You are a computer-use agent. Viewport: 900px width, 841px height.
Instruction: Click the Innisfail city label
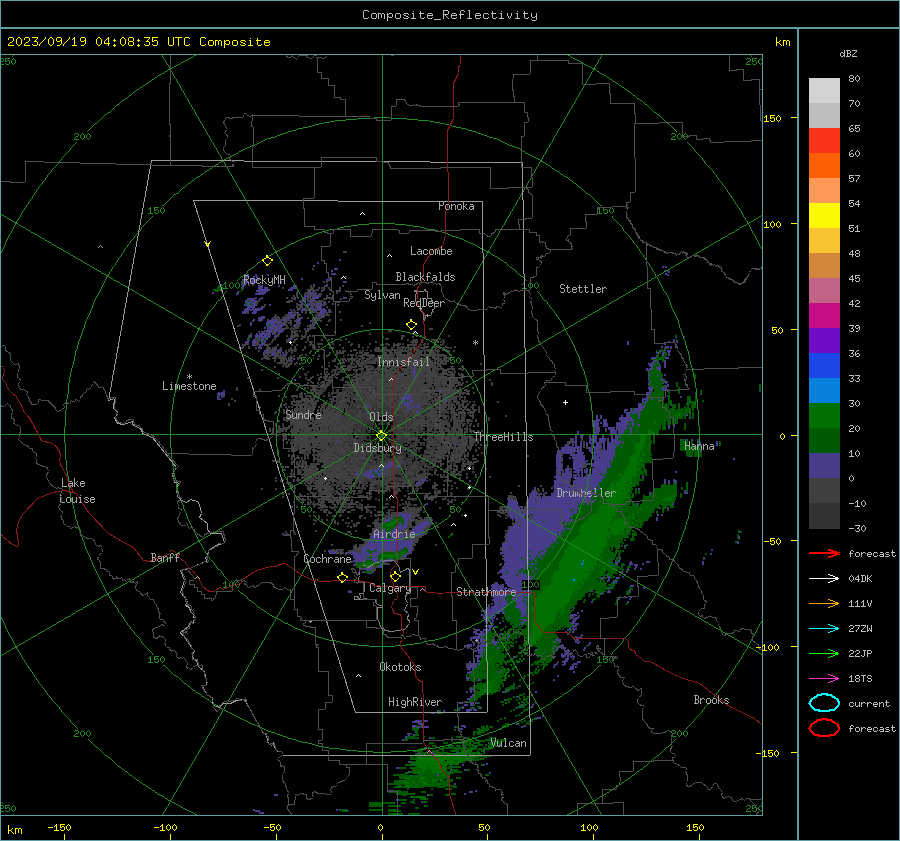(404, 362)
